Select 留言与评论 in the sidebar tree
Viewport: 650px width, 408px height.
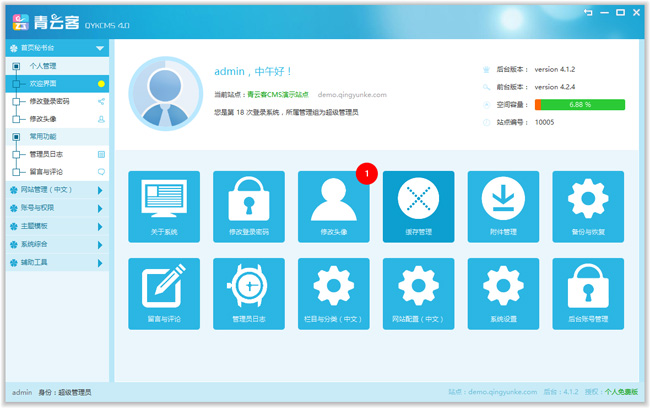pyautogui.click(x=57, y=172)
